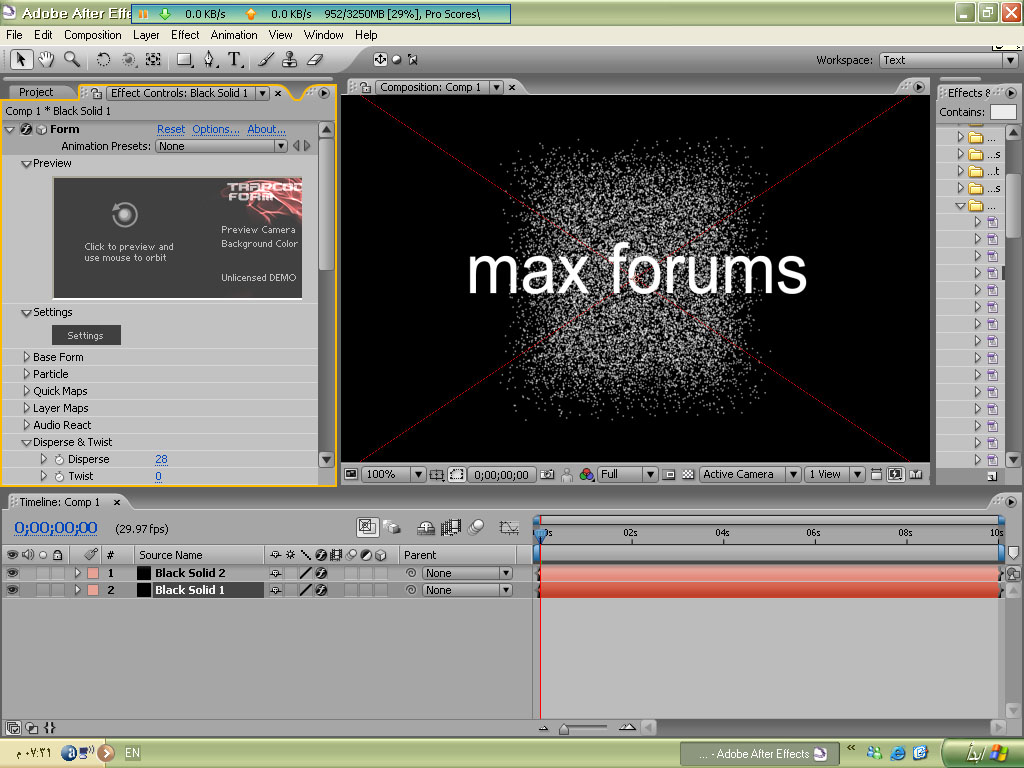Toggle draft 3D icon in timeline
1024x768 pixels.
(x=392, y=527)
